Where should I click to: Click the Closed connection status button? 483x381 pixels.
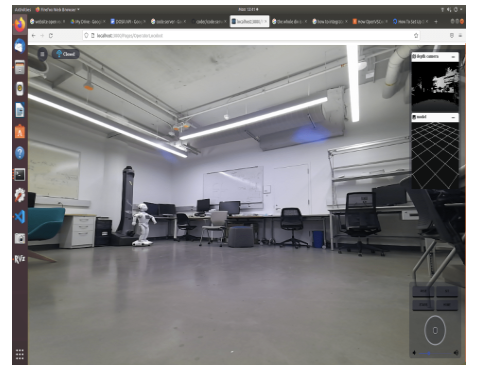pos(66,54)
